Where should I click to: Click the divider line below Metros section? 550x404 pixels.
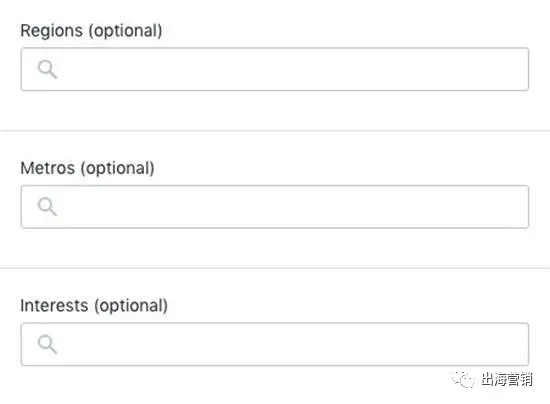point(275,268)
